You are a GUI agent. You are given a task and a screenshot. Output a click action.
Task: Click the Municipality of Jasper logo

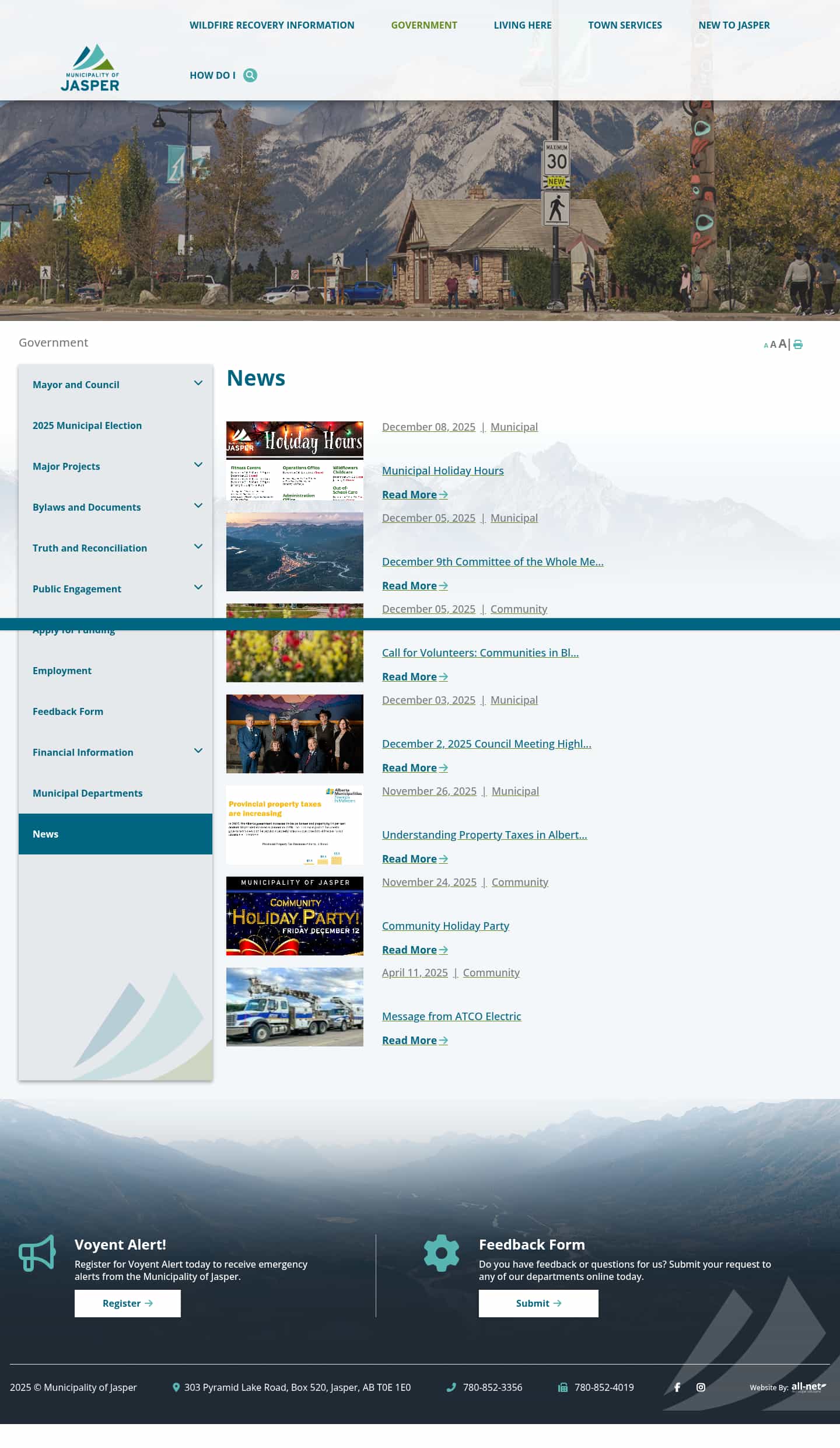click(90, 68)
